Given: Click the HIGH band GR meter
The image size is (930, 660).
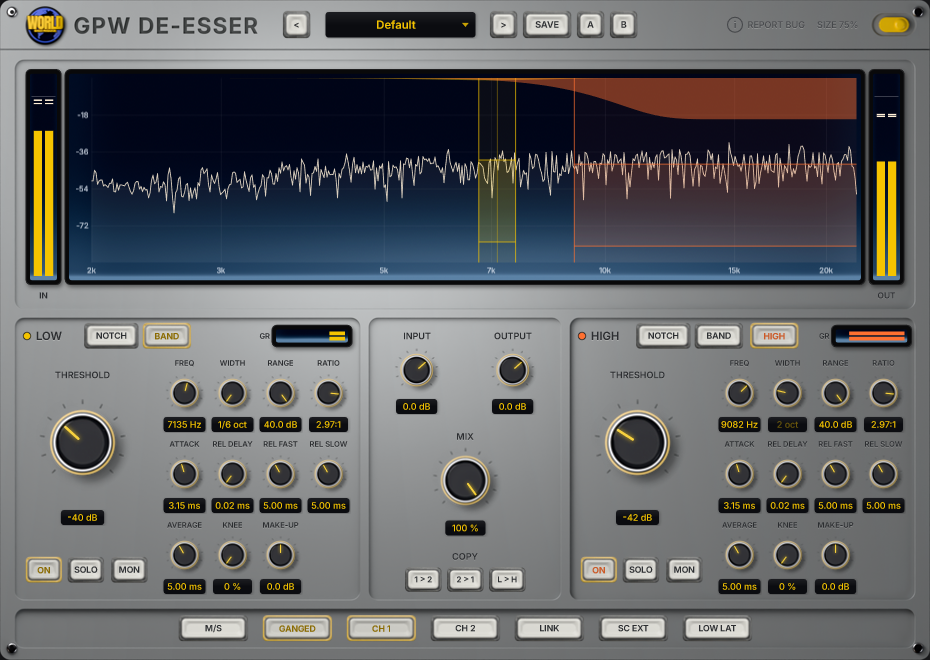Looking at the screenshot, I should click(x=871, y=336).
